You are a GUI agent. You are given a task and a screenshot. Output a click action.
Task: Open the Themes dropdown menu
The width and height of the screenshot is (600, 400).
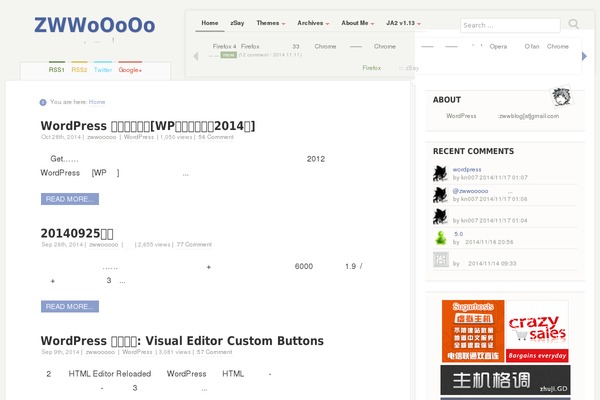point(271,23)
